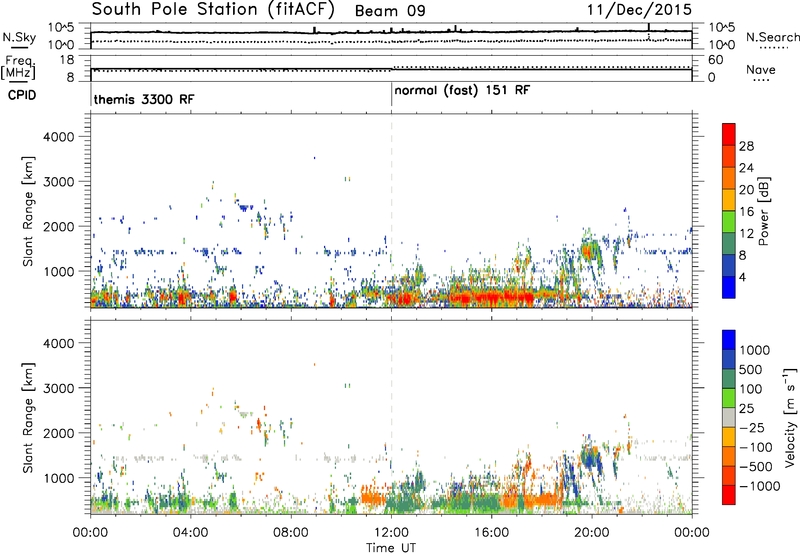This screenshot has width=800, height=554.
Task: Click the "Time UT" axis title
Action: (391, 548)
